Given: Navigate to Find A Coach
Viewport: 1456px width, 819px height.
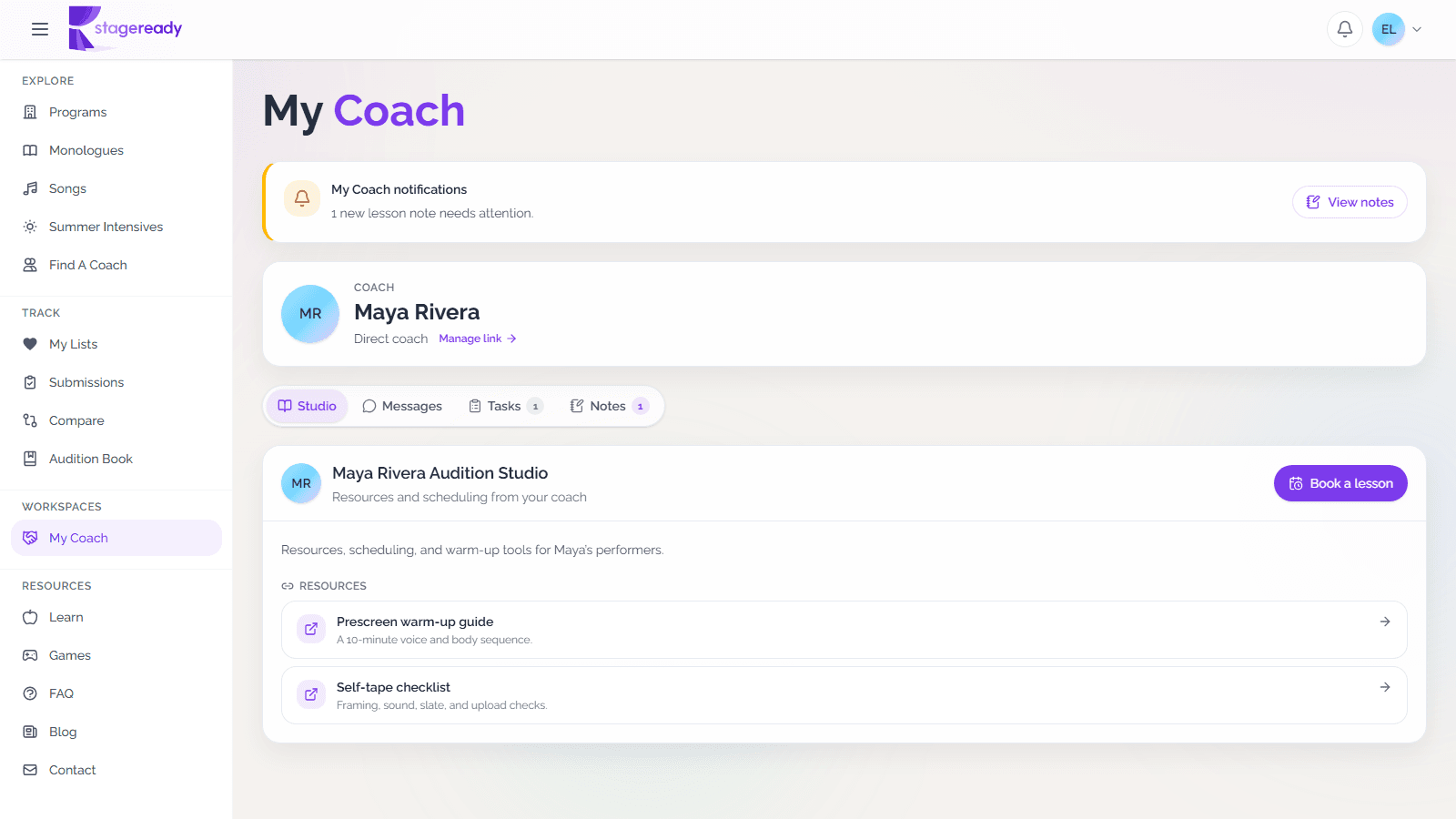Looking at the screenshot, I should [116, 265].
